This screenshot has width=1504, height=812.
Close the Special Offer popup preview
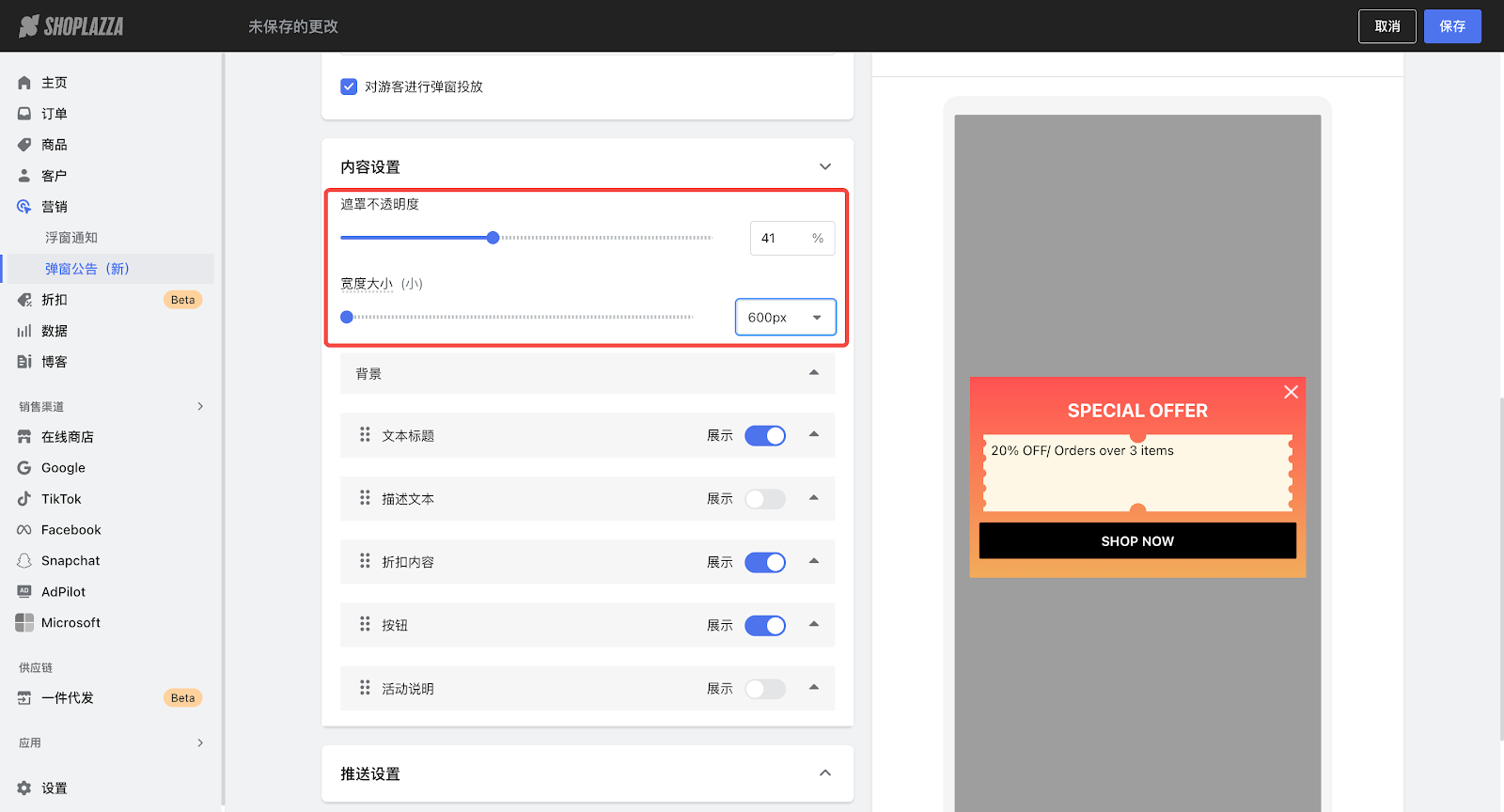pos(1291,392)
